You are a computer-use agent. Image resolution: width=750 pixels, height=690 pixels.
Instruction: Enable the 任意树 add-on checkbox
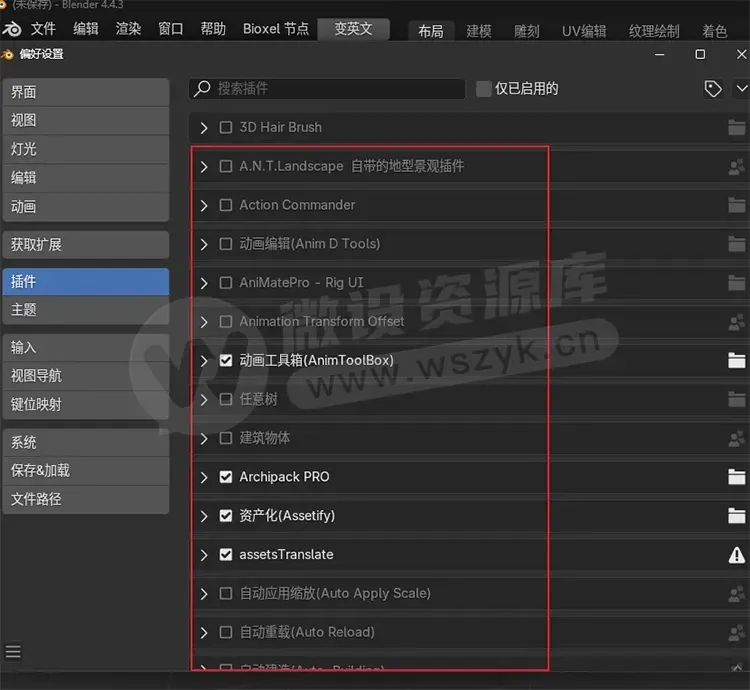225,399
